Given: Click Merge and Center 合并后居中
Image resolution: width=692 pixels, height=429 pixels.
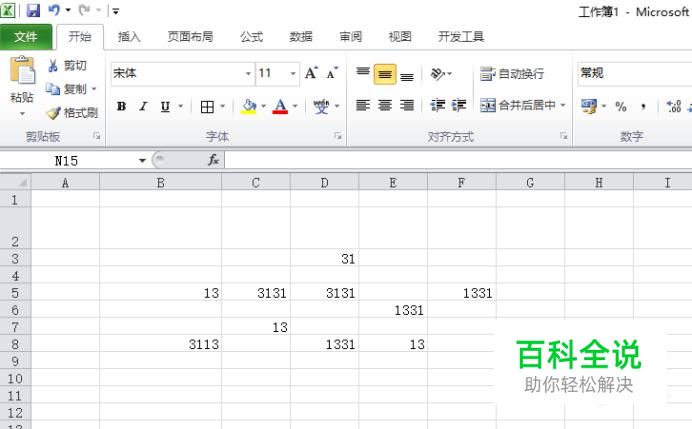Looking at the screenshot, I should click(517, 105).
